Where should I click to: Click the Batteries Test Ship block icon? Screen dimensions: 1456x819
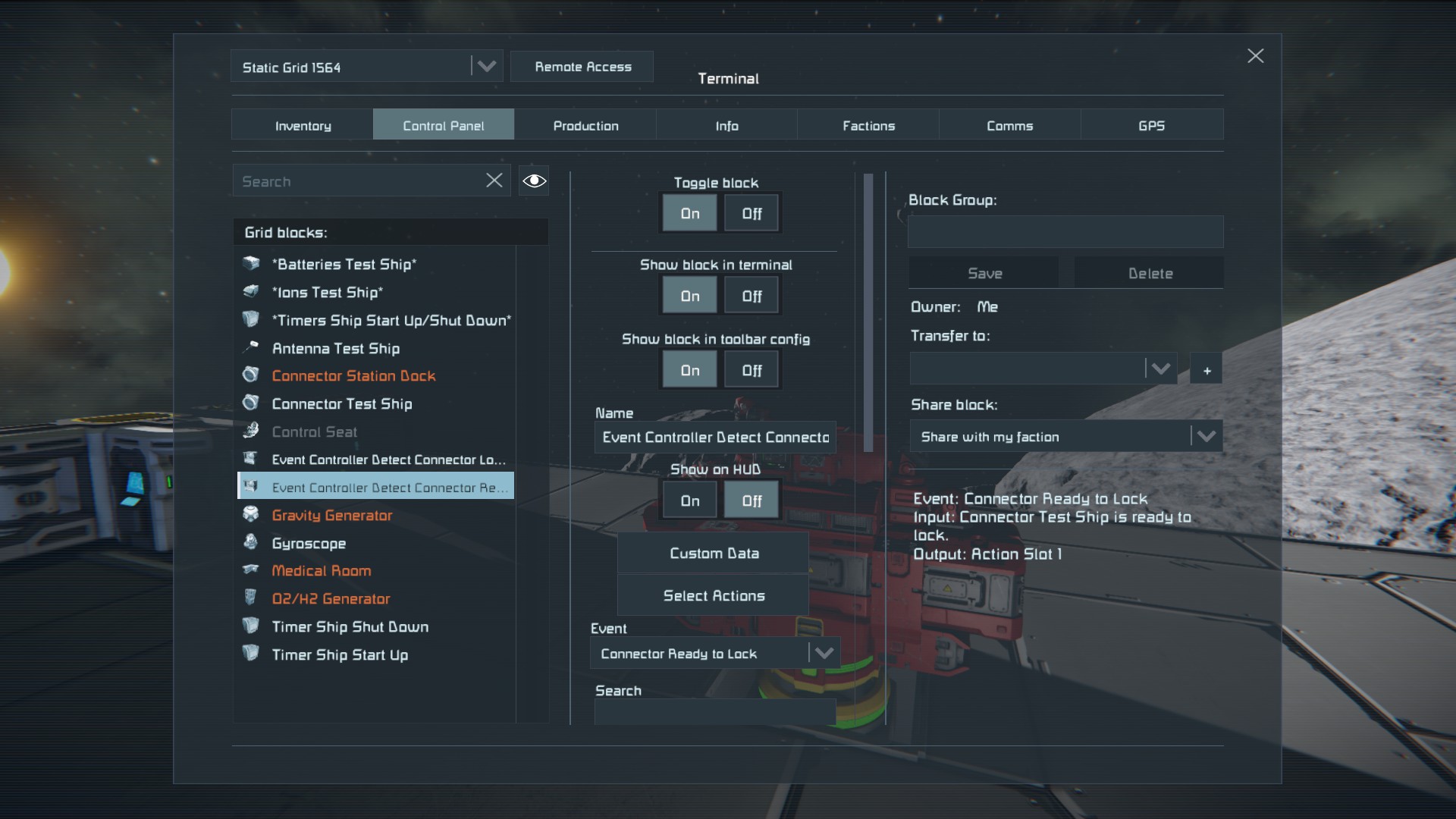point(251,263)
